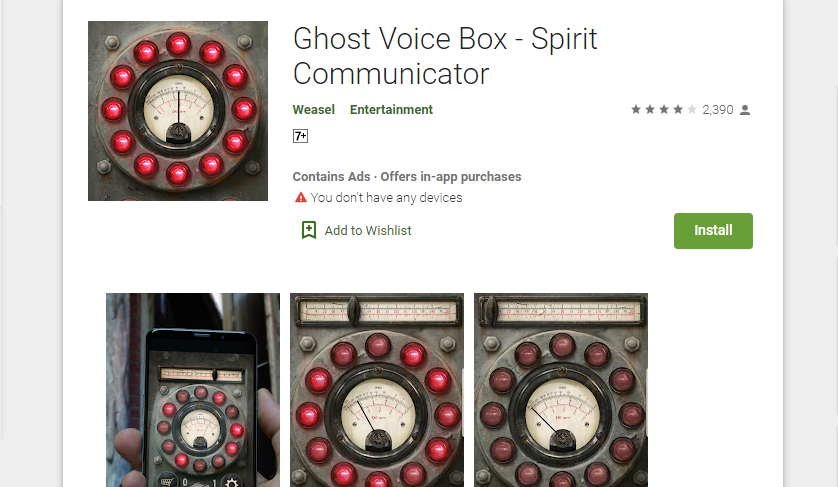Open the Entertainment category link
The height and width of the screenshot is (487, 838).
coord(391,110)
